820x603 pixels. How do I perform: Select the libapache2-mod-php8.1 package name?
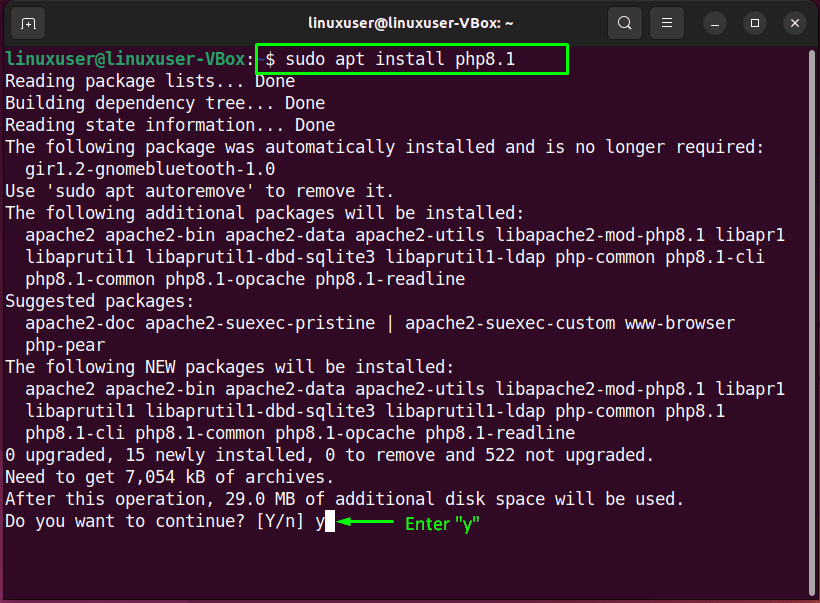[x=601, y=234]
